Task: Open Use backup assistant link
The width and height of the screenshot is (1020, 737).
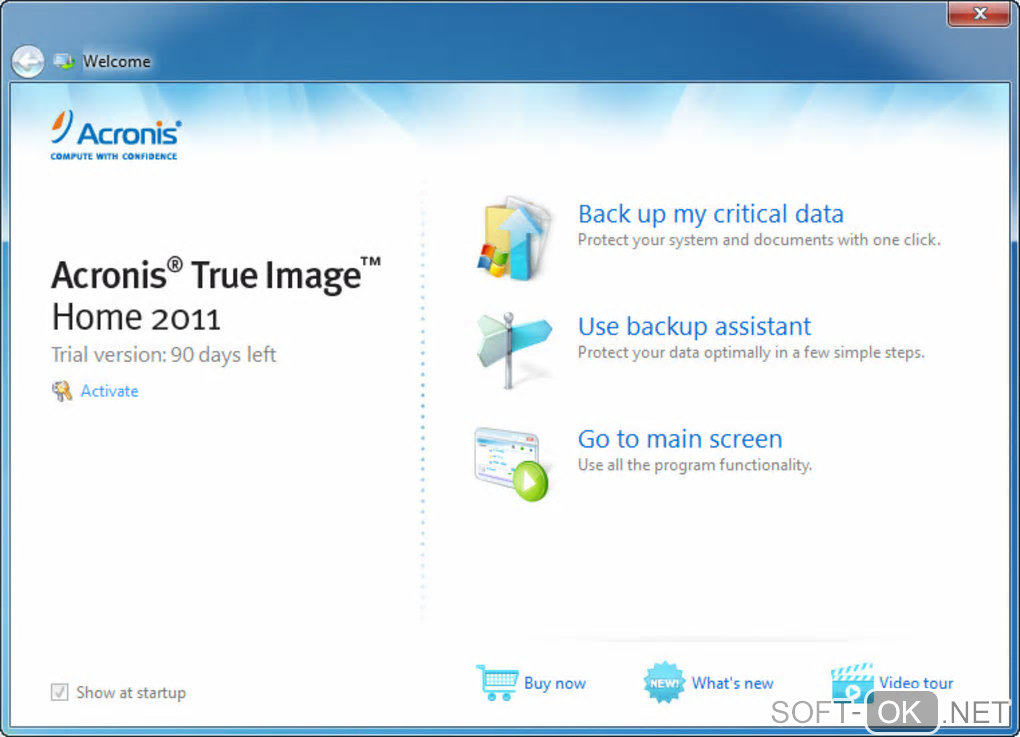Action: (x=694, y=327)
